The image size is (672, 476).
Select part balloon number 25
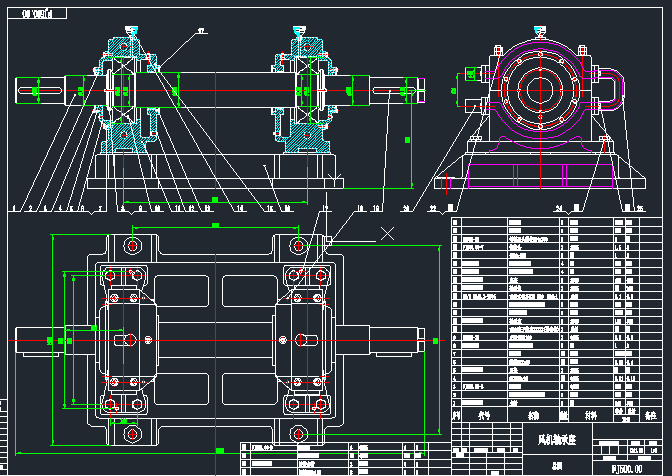[640, 208]
